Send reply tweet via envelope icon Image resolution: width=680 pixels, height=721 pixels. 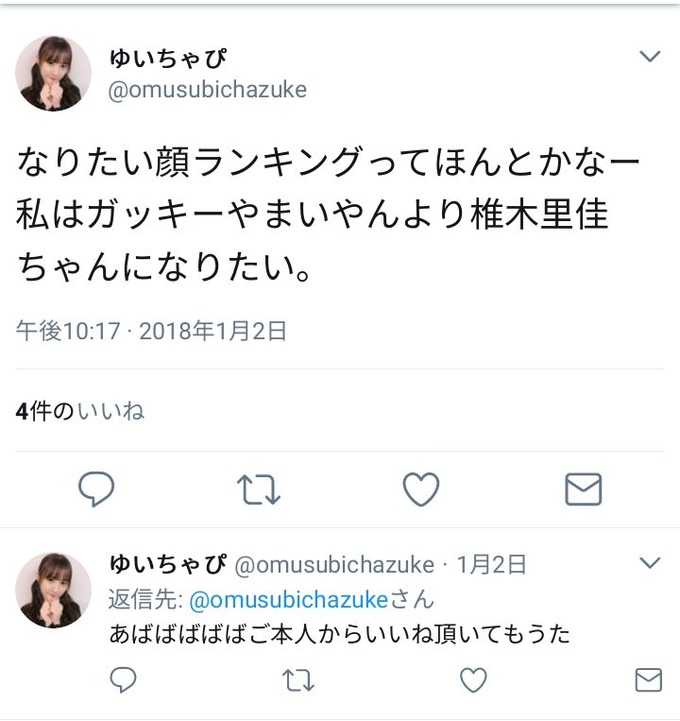click(x=648, y=680)
